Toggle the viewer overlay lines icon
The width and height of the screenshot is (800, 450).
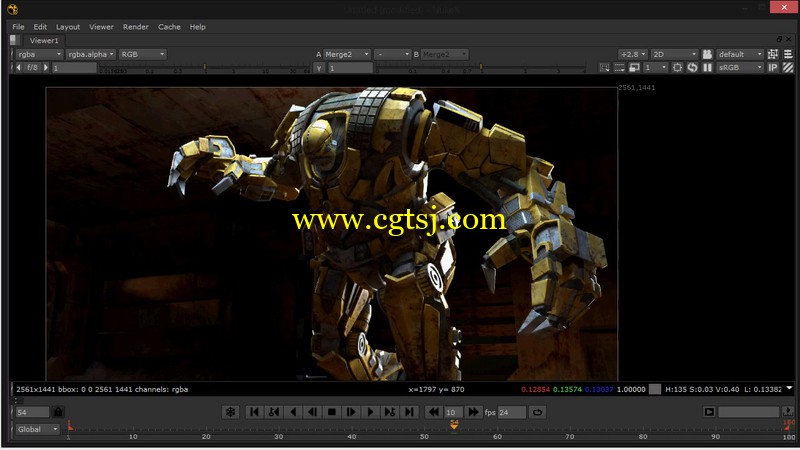tap(788, 54)
